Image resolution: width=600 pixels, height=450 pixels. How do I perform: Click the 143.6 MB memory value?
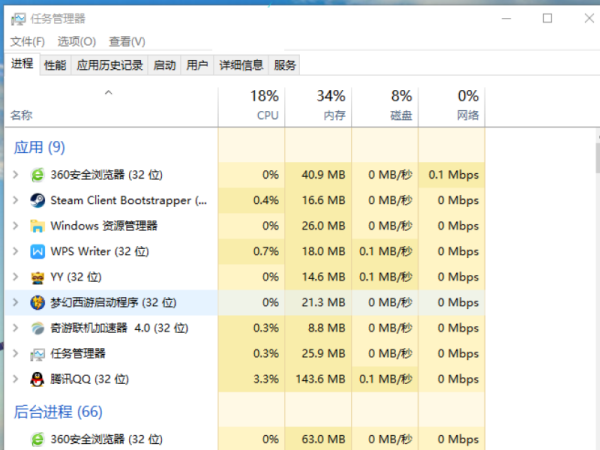tap(320, 379)
